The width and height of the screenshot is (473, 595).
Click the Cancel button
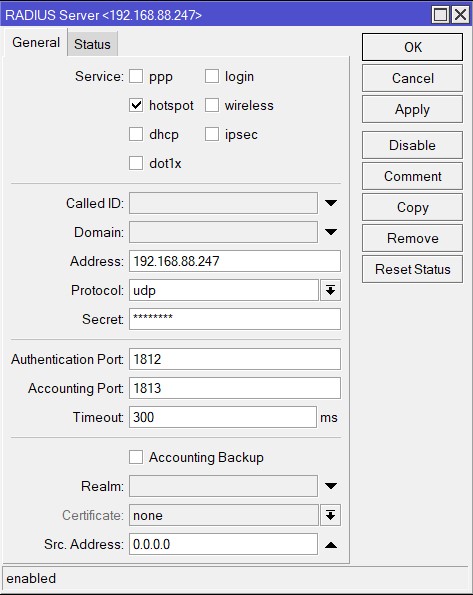coord(413,78)
